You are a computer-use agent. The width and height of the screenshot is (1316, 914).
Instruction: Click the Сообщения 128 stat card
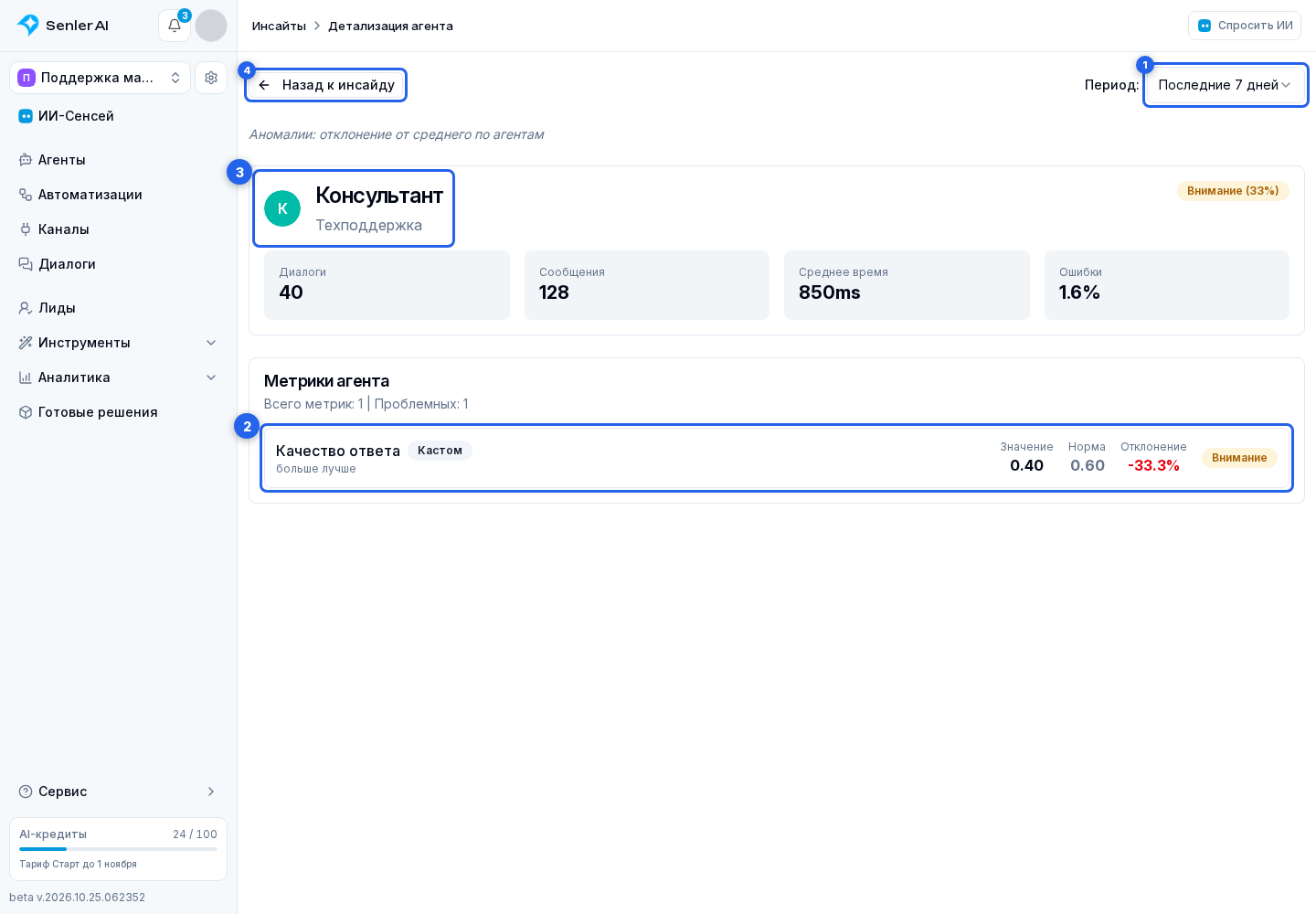tap(647, 285)
